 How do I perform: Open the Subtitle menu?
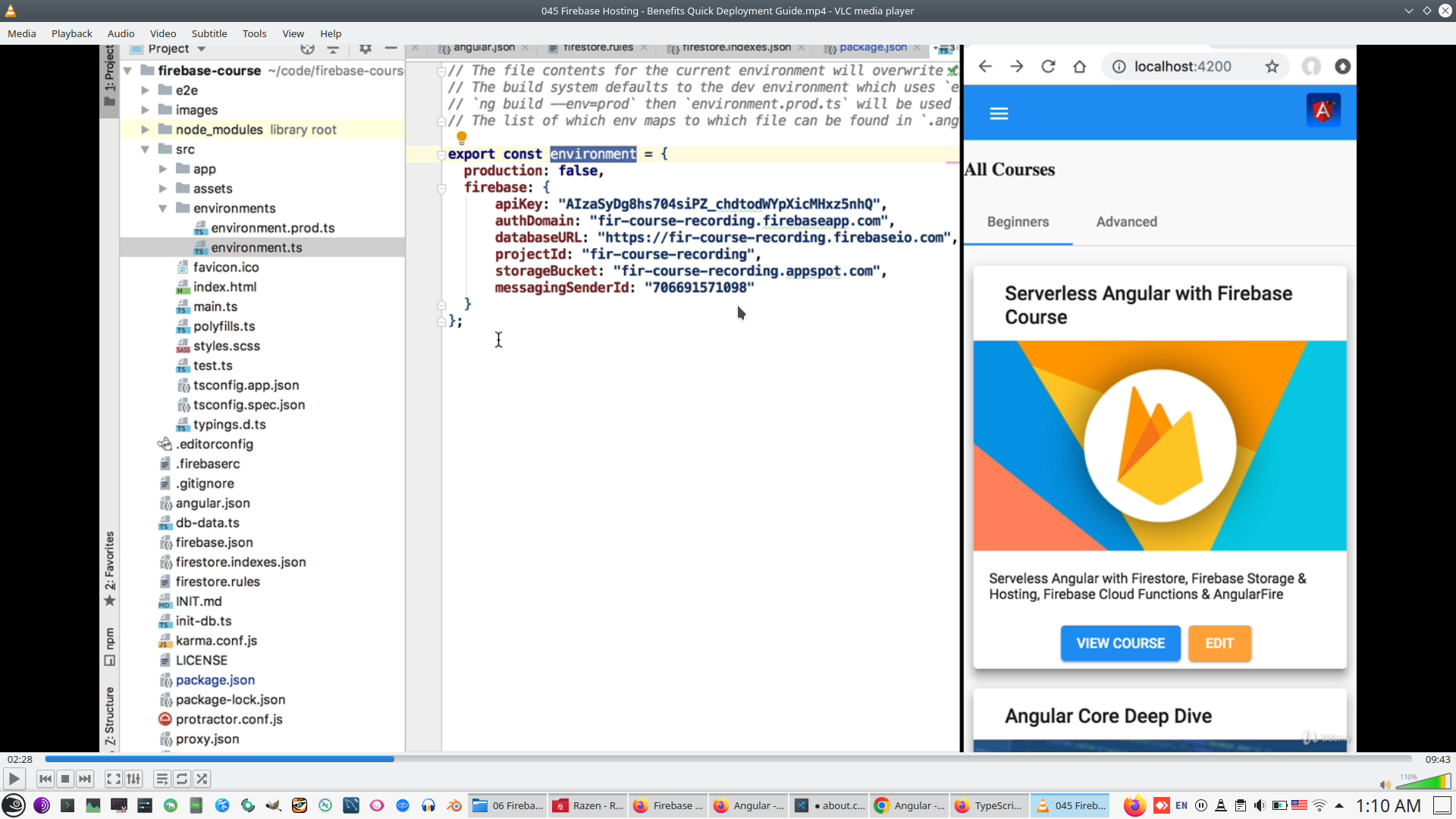click(209, 33)
